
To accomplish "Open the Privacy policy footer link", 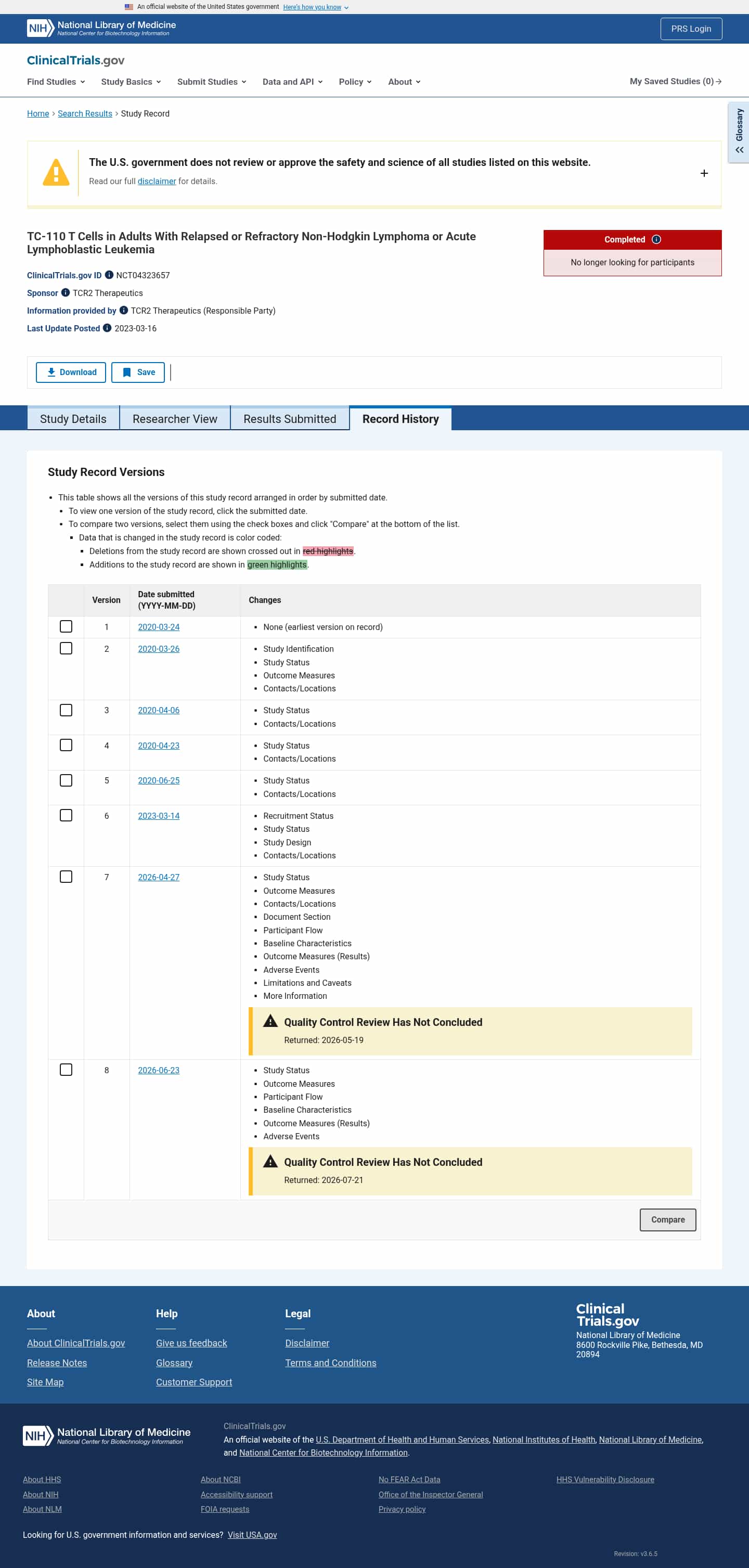I will click(x=402, y=1509).
